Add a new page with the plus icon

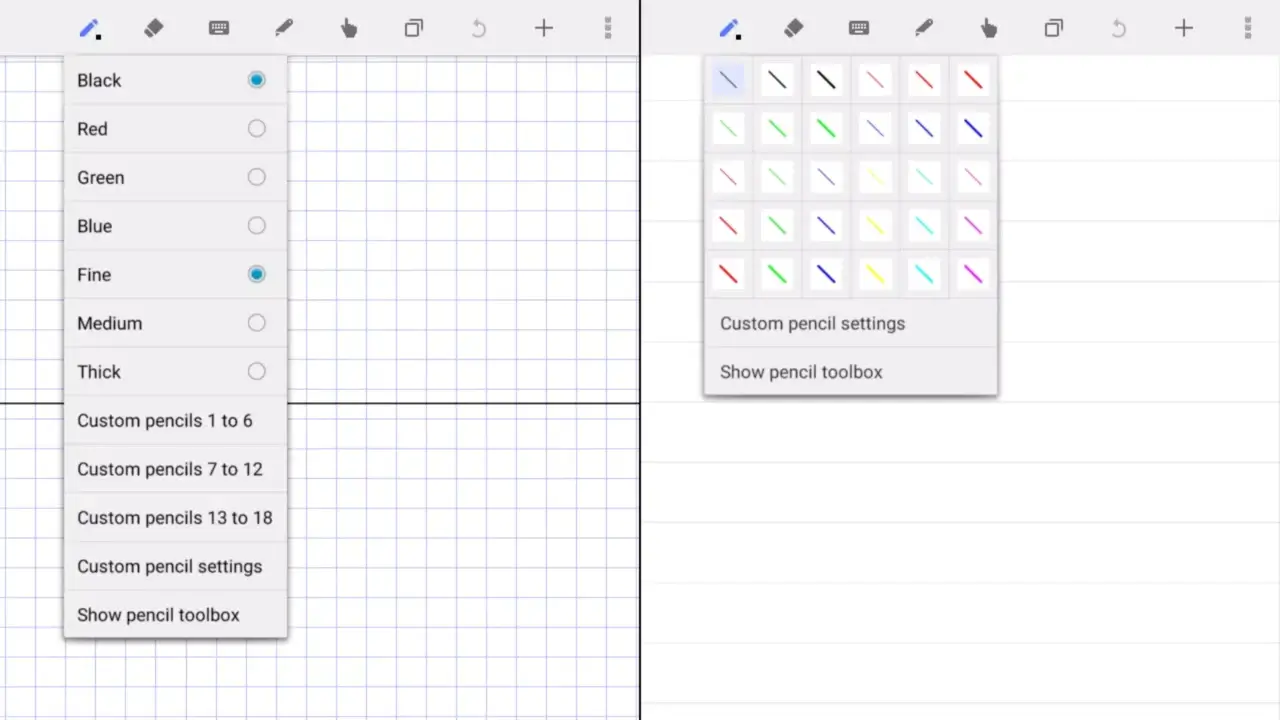pyautogui.click(x=543, y=28)
